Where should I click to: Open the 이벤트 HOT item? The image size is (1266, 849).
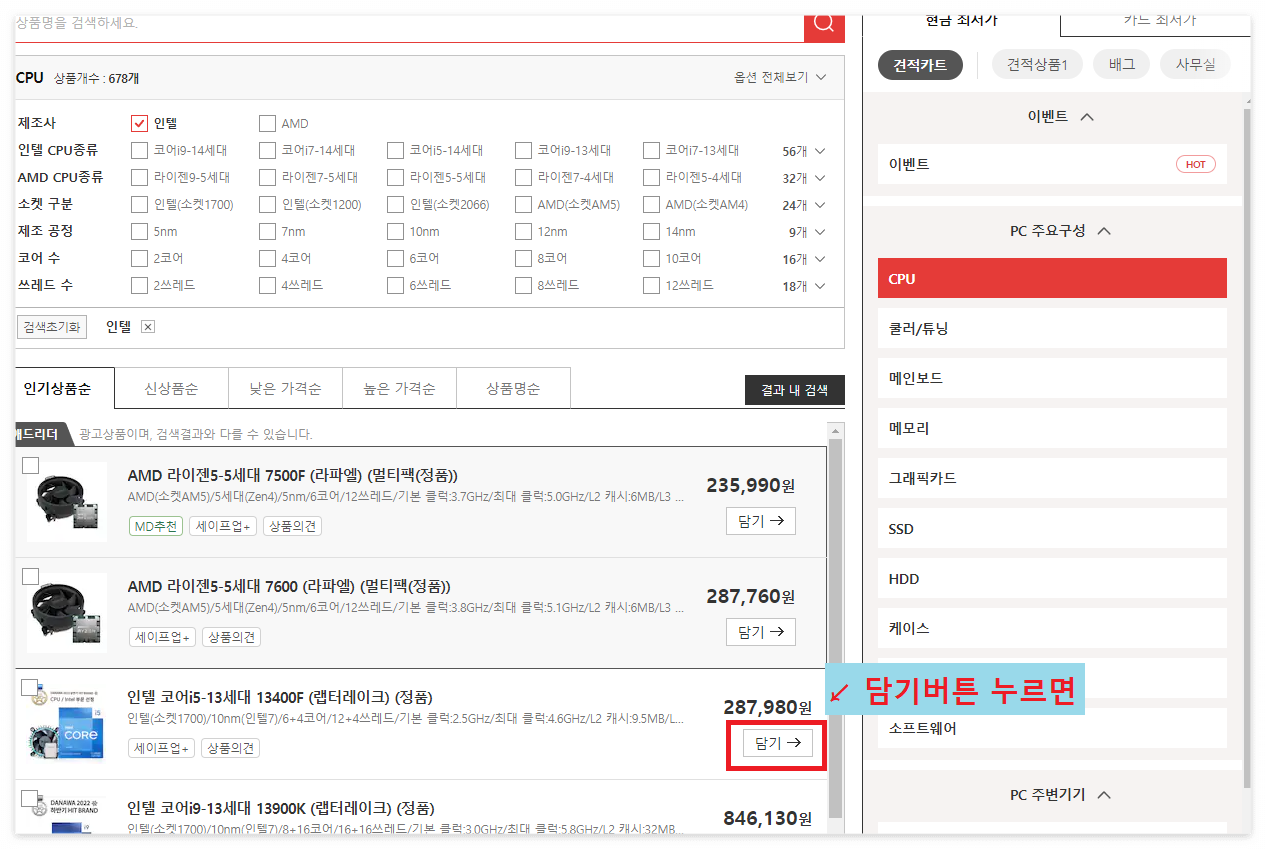[x=1052, y=164]
